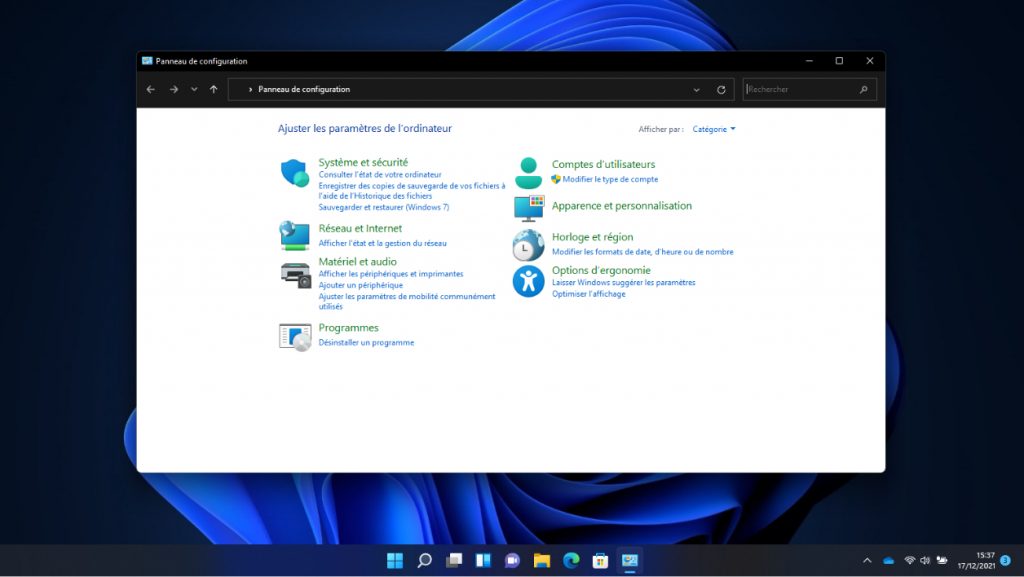The height and width of the screenshot is (577, 1024).
Task: Expand the Afficher par Catégorie dropdown
Action: click(714, 129)
